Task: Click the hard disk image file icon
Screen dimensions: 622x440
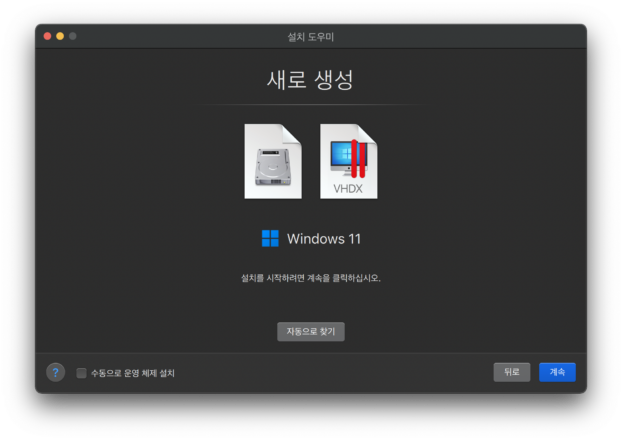Action: (x=272, y=162)
